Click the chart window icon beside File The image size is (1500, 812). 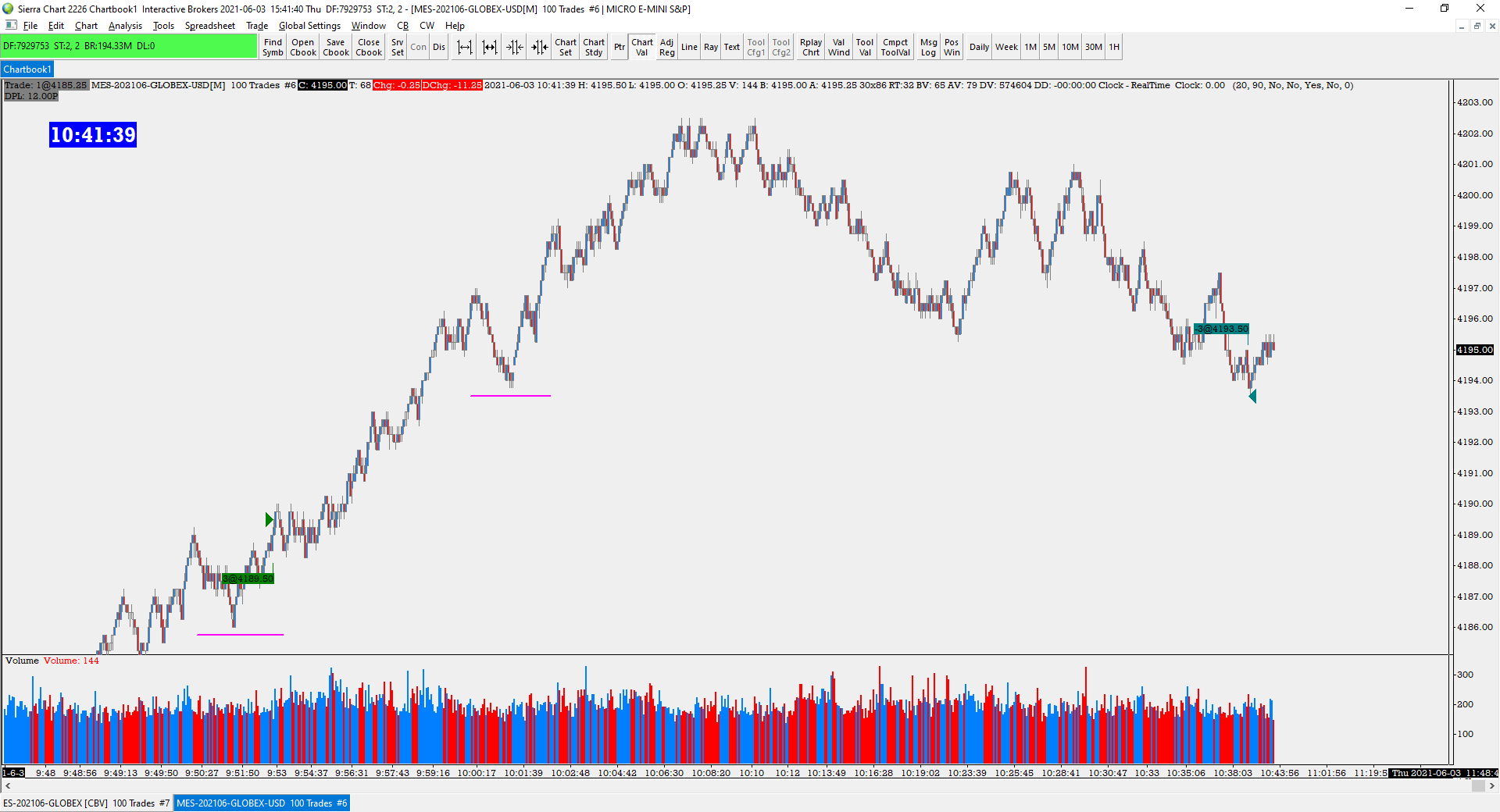[x=11, y=25]
